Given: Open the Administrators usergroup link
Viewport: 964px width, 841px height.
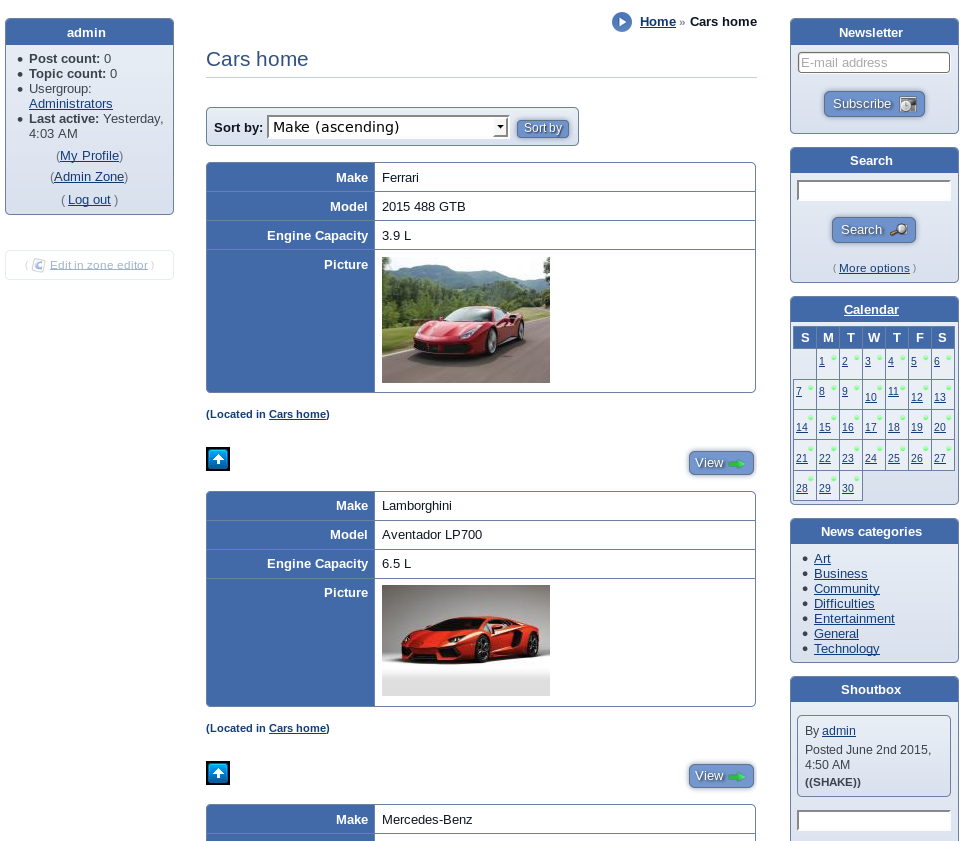Looking at the screenshot, I should coord(71,104).
